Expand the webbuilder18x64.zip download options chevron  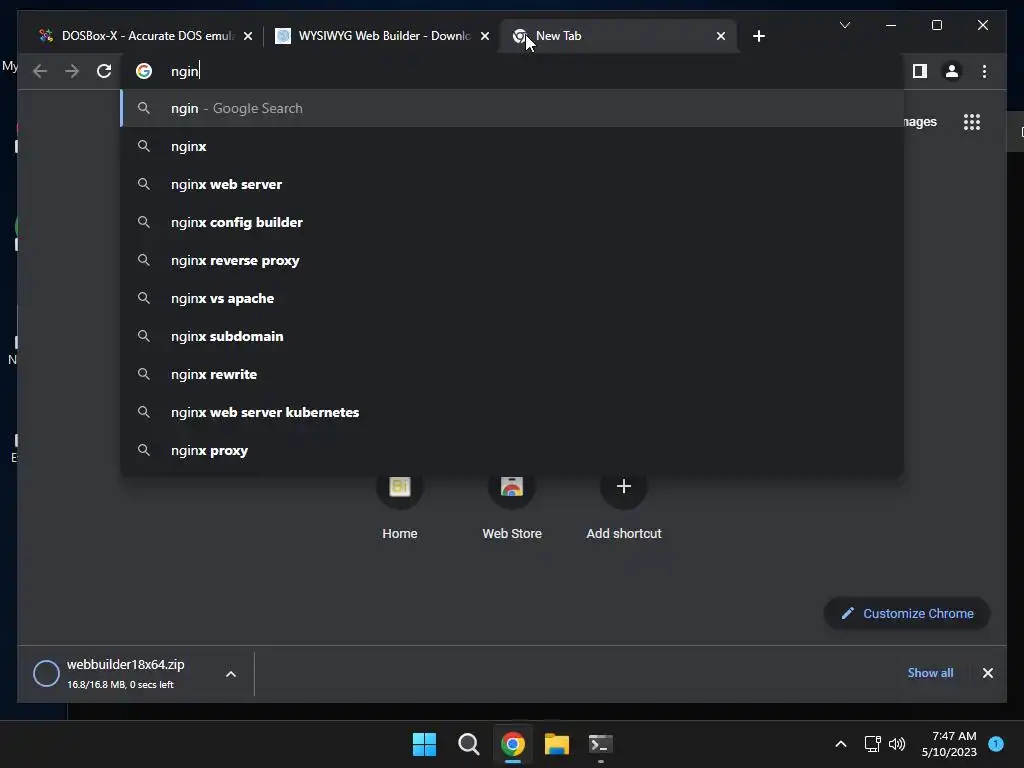click(231, 674)
